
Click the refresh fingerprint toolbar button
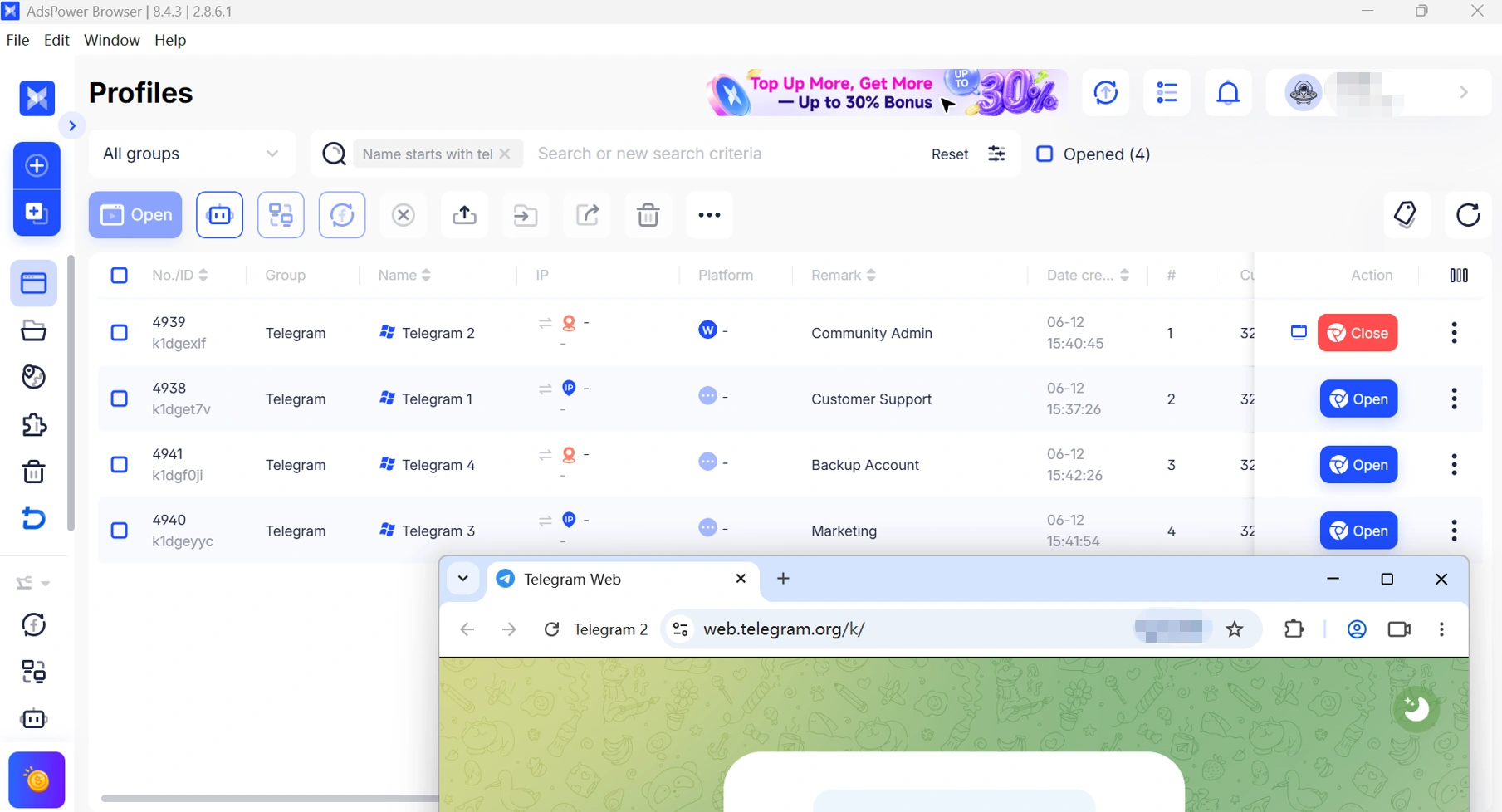pyautogui.click(x=342, y=215)
